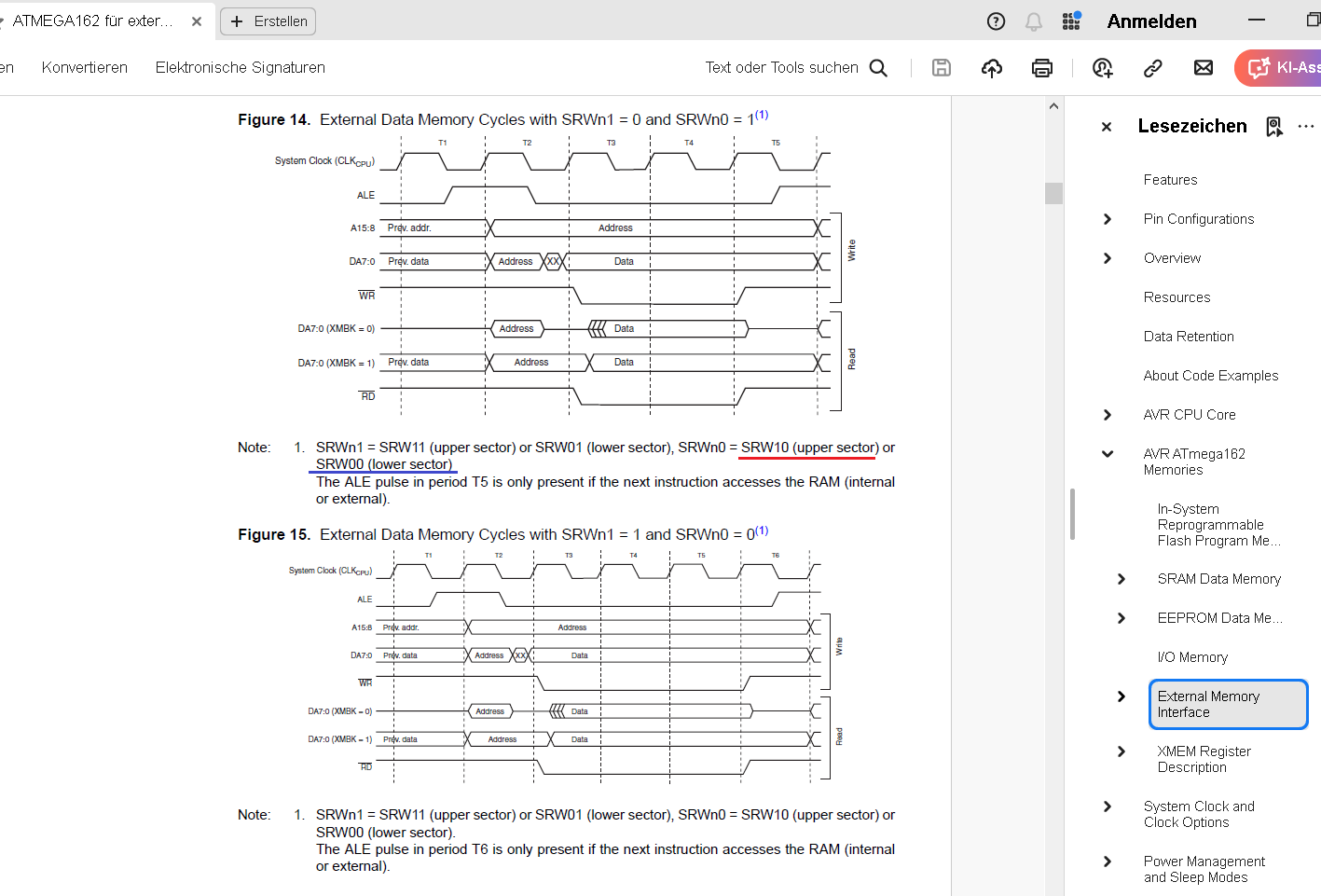Open the XMEM Register Description bookmark
The height and width of the screenshot is (896, 1321).
[1204, 759]
